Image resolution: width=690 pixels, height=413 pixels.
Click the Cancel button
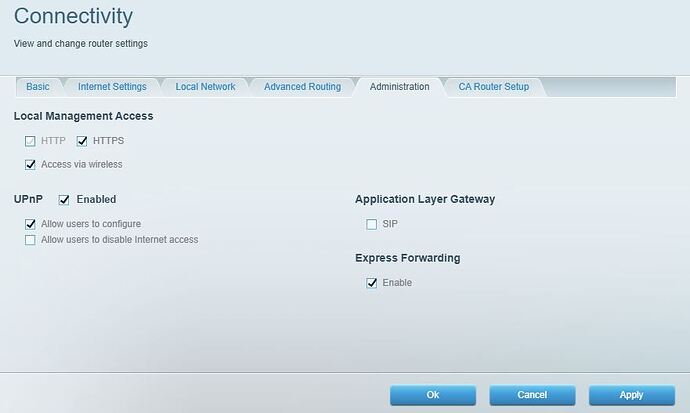pos(532,395)
